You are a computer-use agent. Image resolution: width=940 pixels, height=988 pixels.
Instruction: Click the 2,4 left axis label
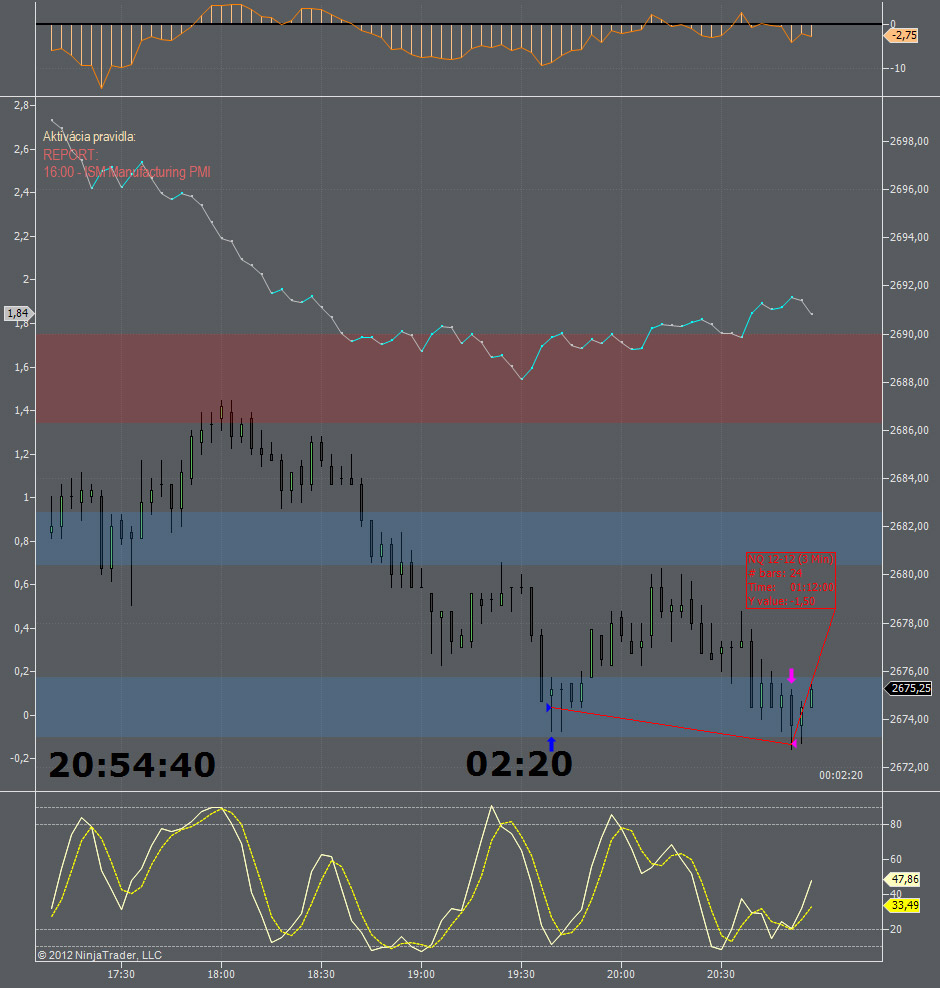pos(21,192)
